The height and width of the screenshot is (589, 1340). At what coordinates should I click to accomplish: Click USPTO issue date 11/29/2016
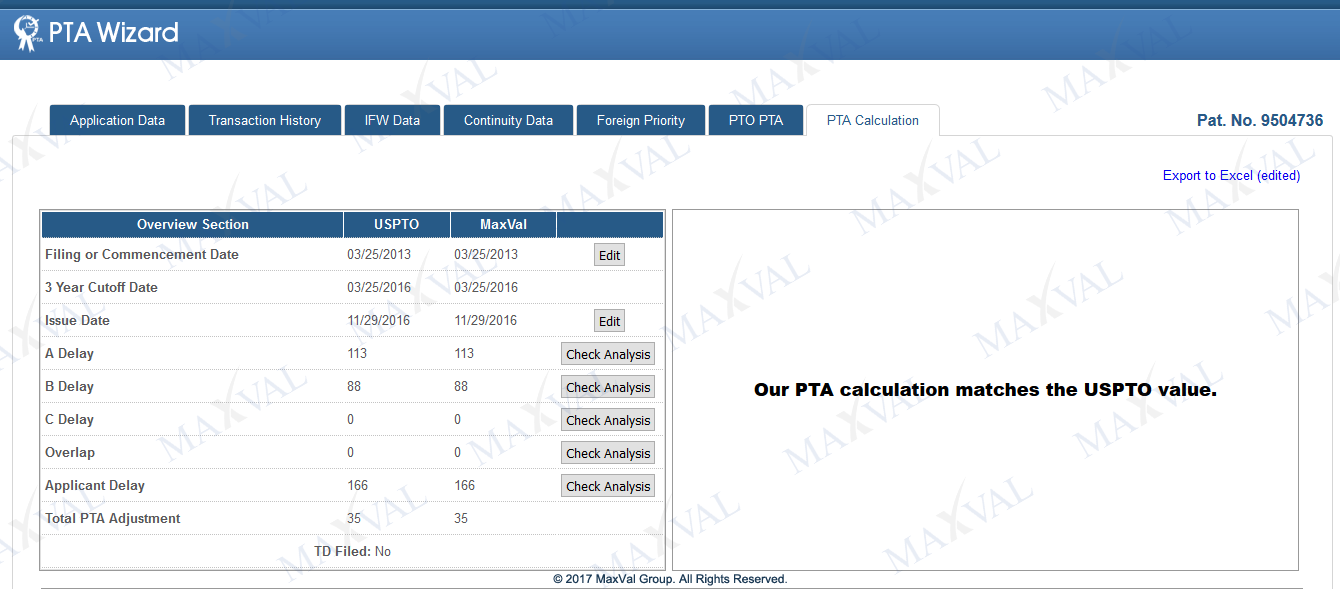pyautogui.click(x=379, y=320)
